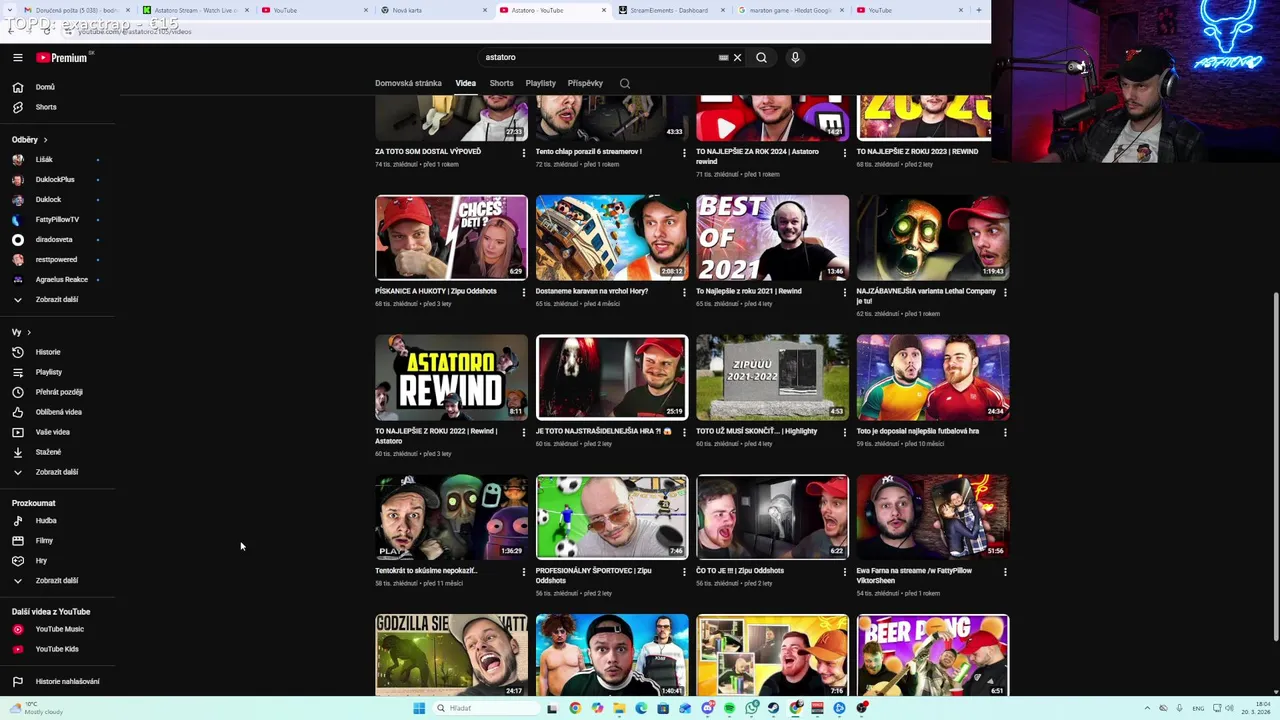This screenshot has height=720, width=1280.
Task: Open Chrome from the taskbar
Action: (575, 708)
